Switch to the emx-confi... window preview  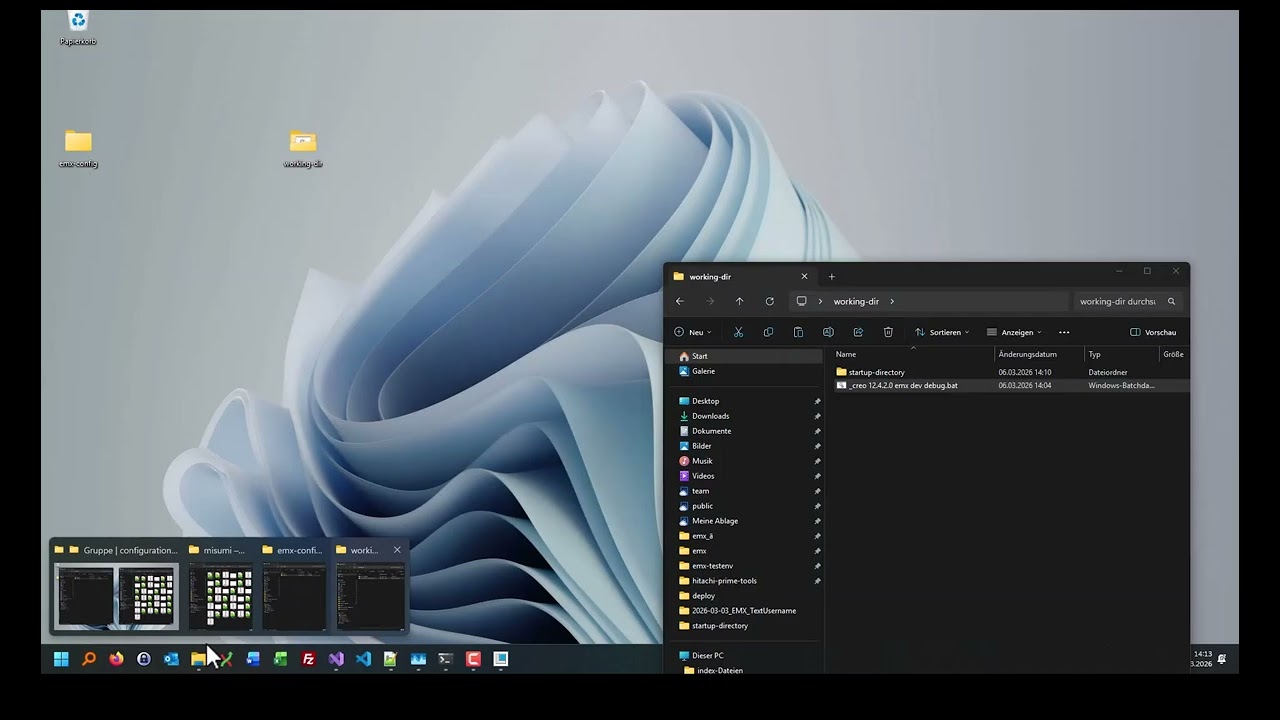295,587
